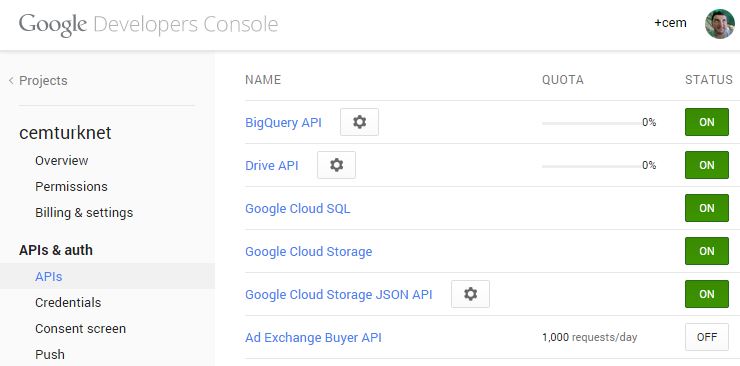Open settings gear for BigQuery API

pos(359,122)
